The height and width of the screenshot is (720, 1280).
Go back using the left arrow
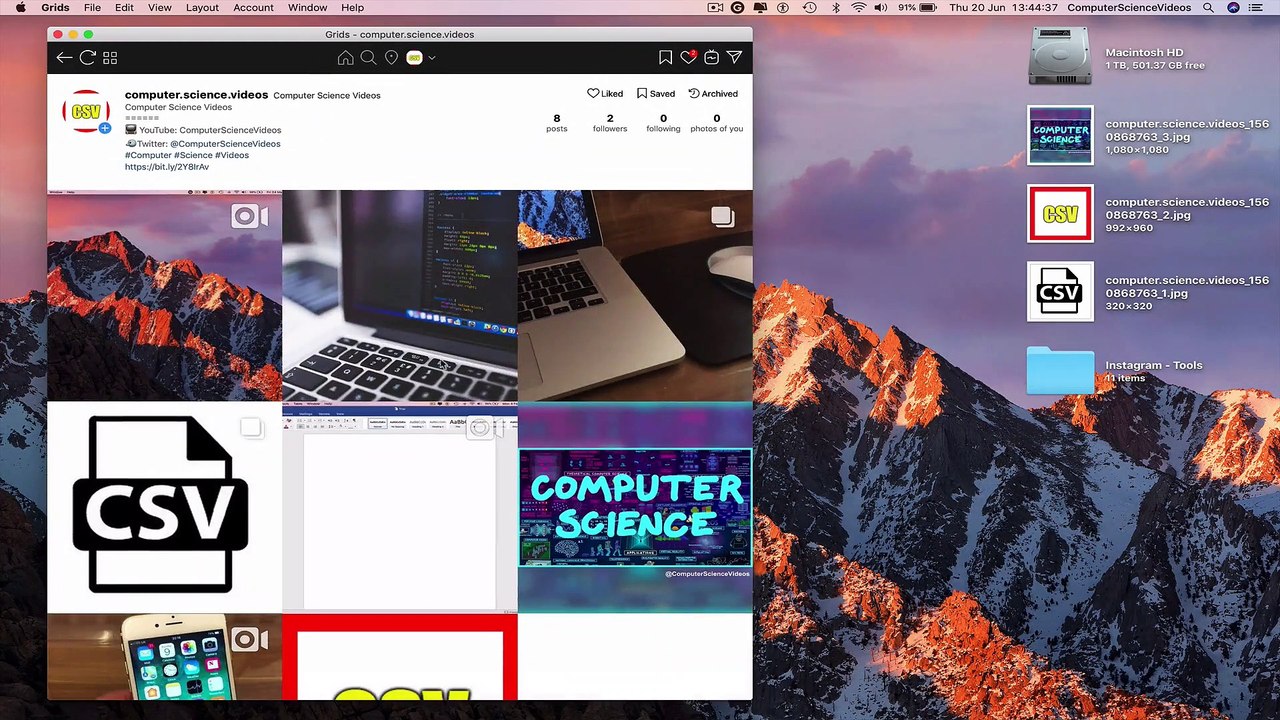(x=64, y=58)
